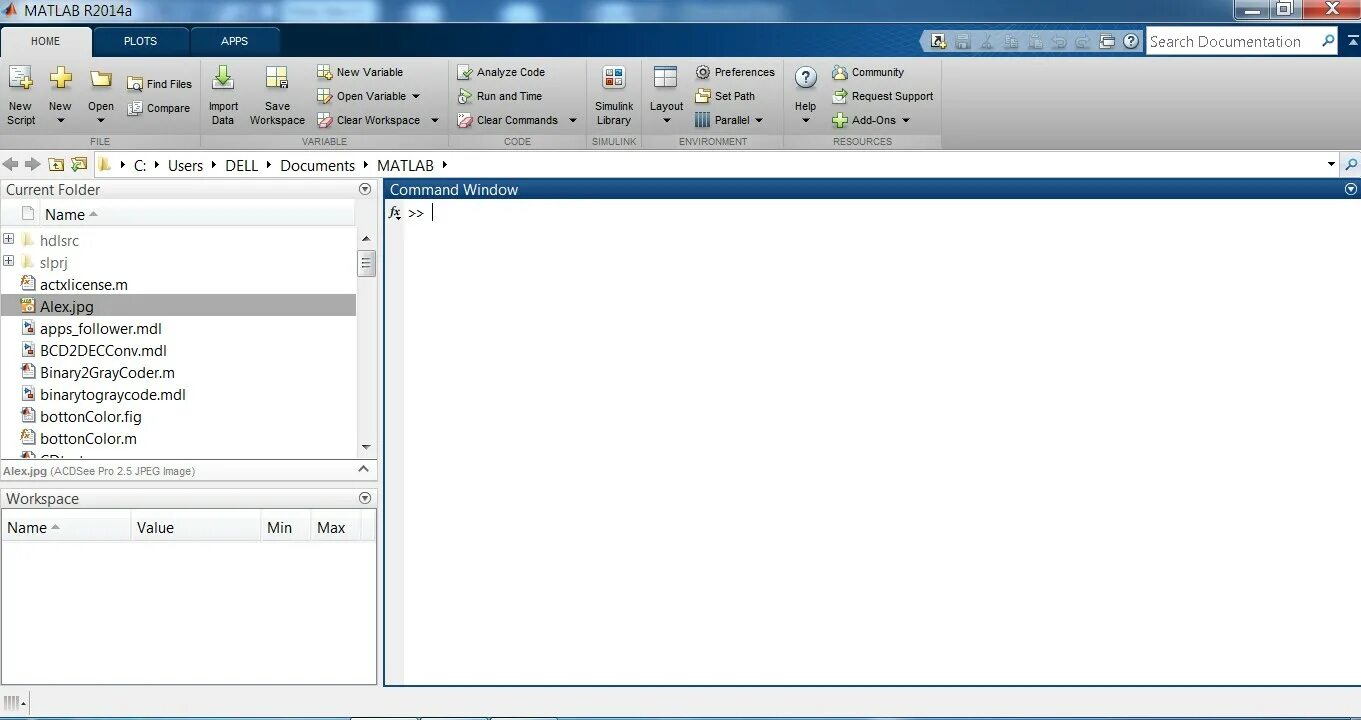This screenshot has height=720, width=1361.
Task: Click the switch windows icon in quick access toolbar
Action: (x=1107, y=42)
